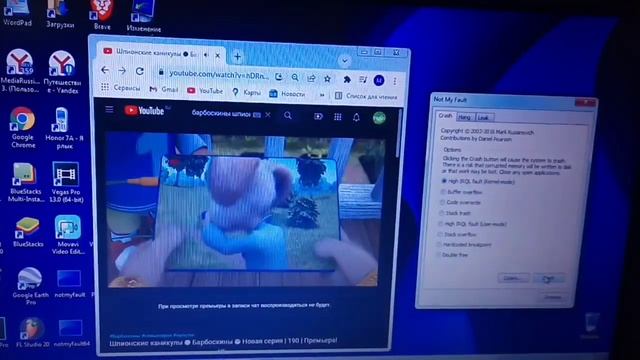
Task: Select the Vegas Pro 13.0 desktop icon
Action: (x=66, y=182)
